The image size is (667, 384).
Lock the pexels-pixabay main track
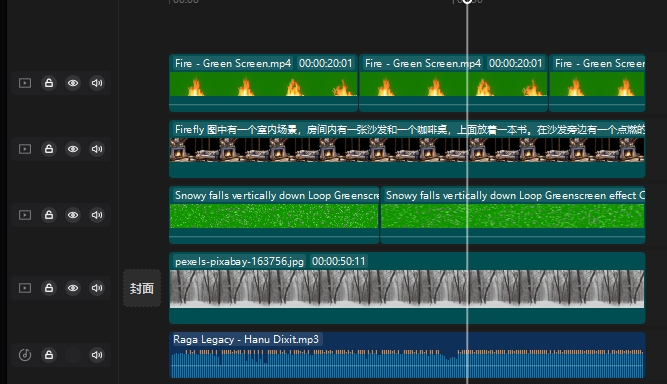(x=49, y=288)
